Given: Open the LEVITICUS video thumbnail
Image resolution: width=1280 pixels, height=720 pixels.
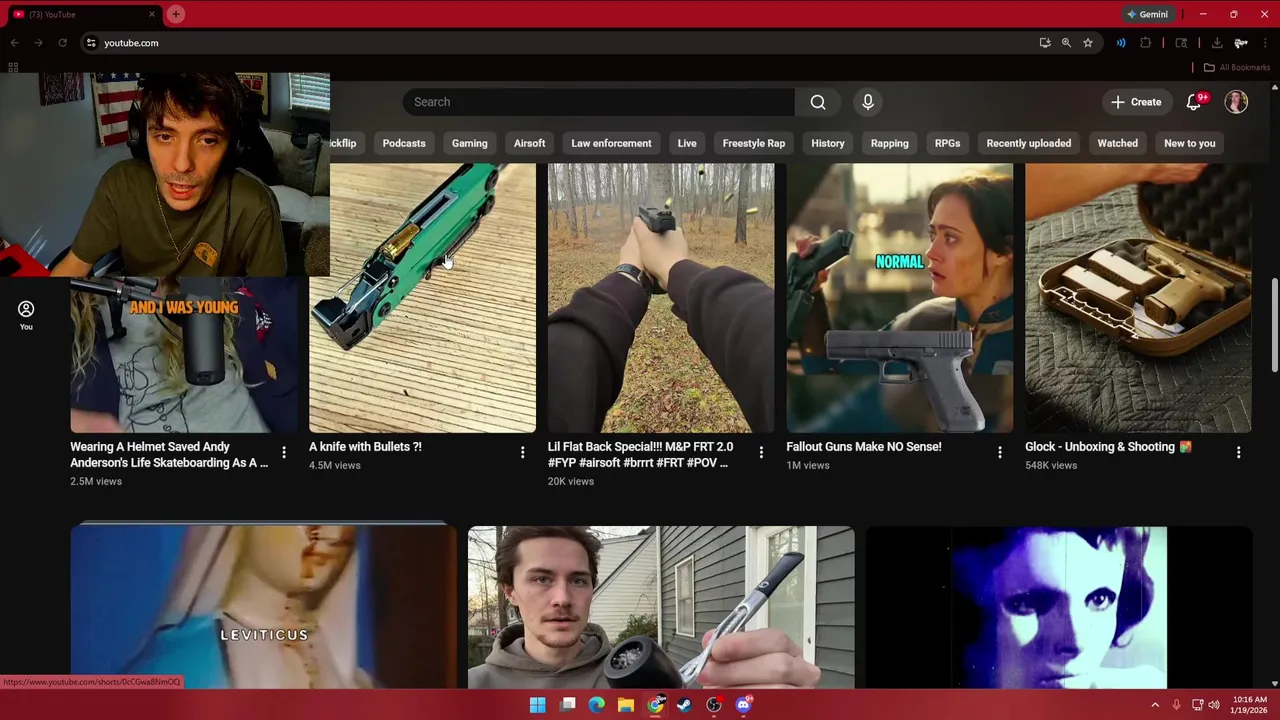Looking at the screenshot, I should pyautogui.click(x=264, y=607).
